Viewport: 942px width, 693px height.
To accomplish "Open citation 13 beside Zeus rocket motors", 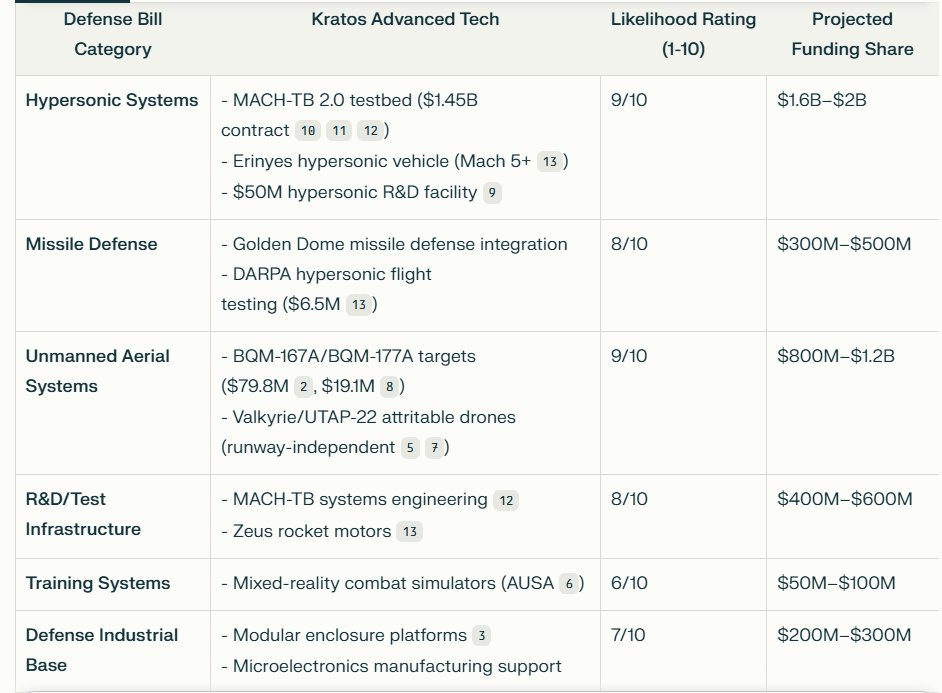I will click(410, 531).
